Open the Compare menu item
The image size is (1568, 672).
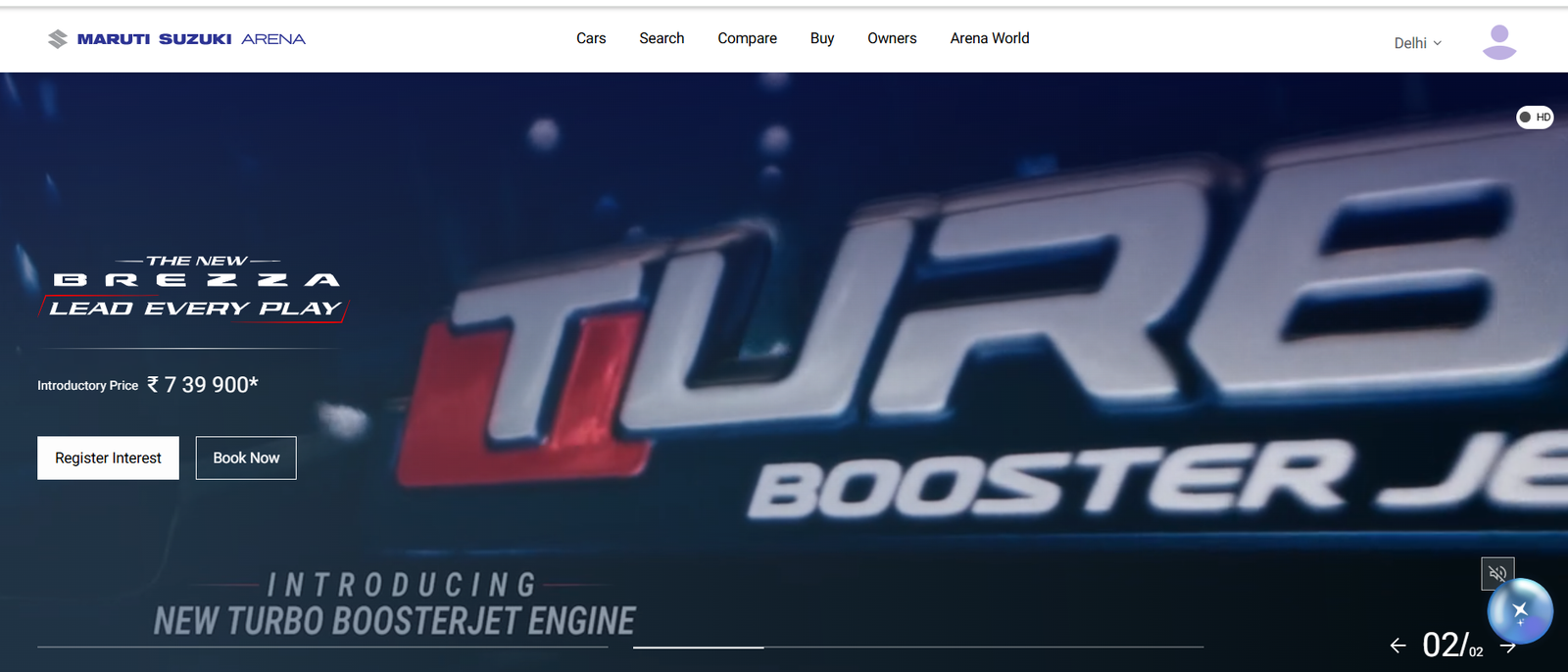click(x=747, y=38)
